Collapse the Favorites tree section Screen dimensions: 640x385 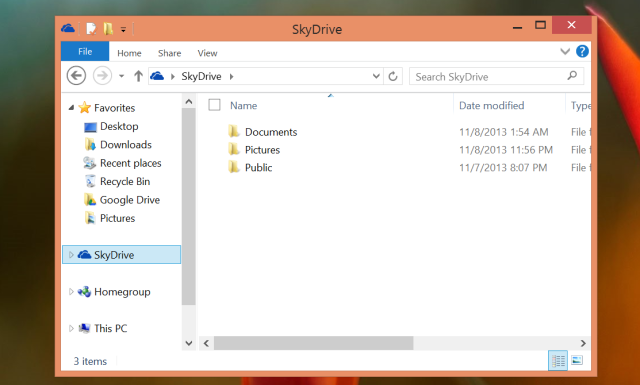(71, 107)
